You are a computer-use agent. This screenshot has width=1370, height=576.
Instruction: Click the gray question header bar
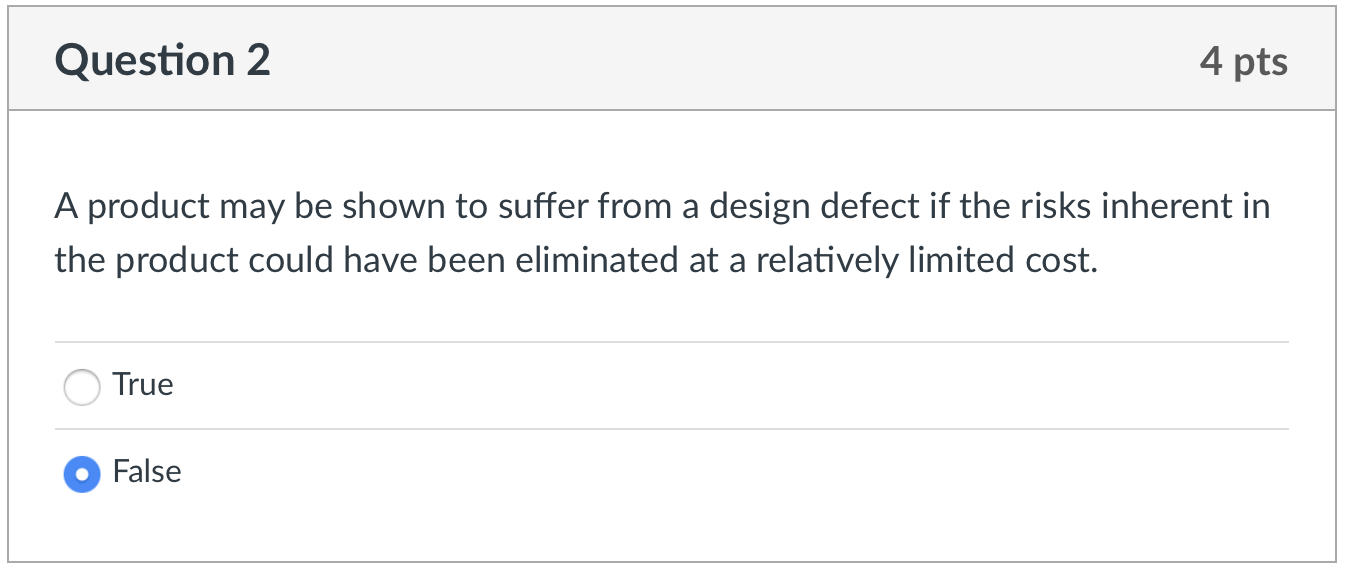(685, 58)
